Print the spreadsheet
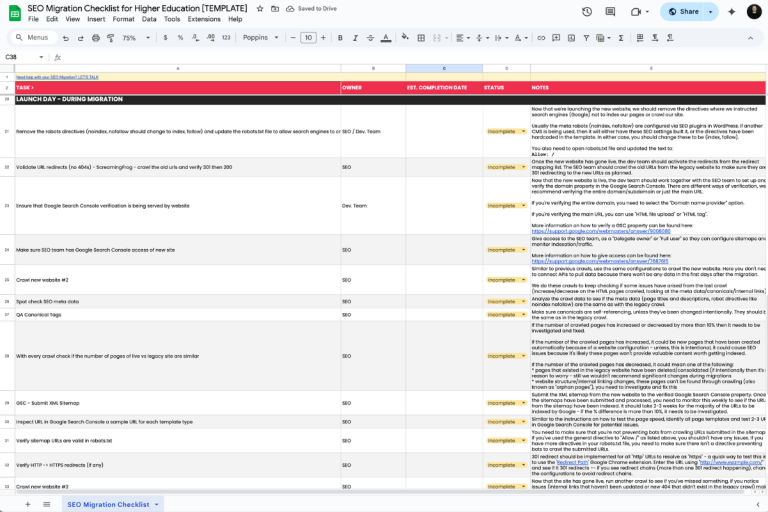Viewport: 768px width, 512px height. [x=96, y=38]
